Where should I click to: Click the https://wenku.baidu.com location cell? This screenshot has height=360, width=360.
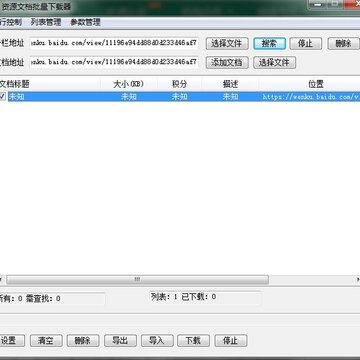point(311,97)
